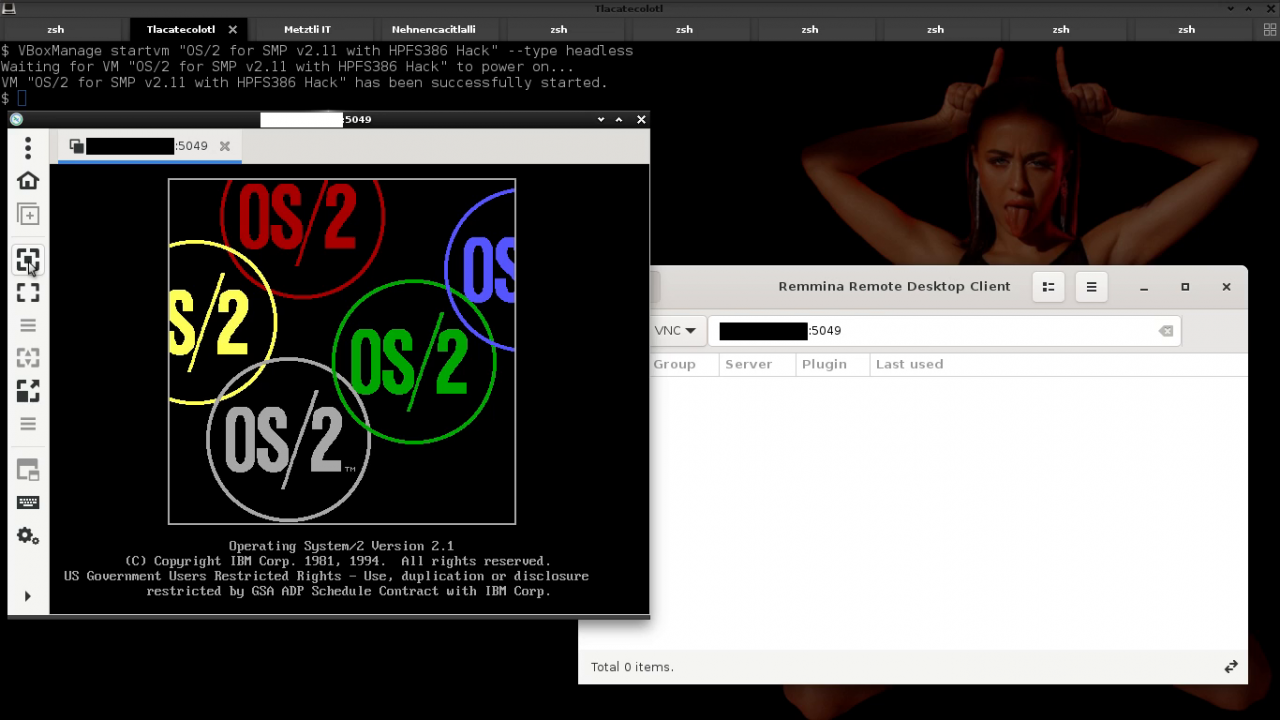Open scaling options menu beneath the scaled mode icon
This screenshot has width=1280, height=720.
(x=28, y=424)
